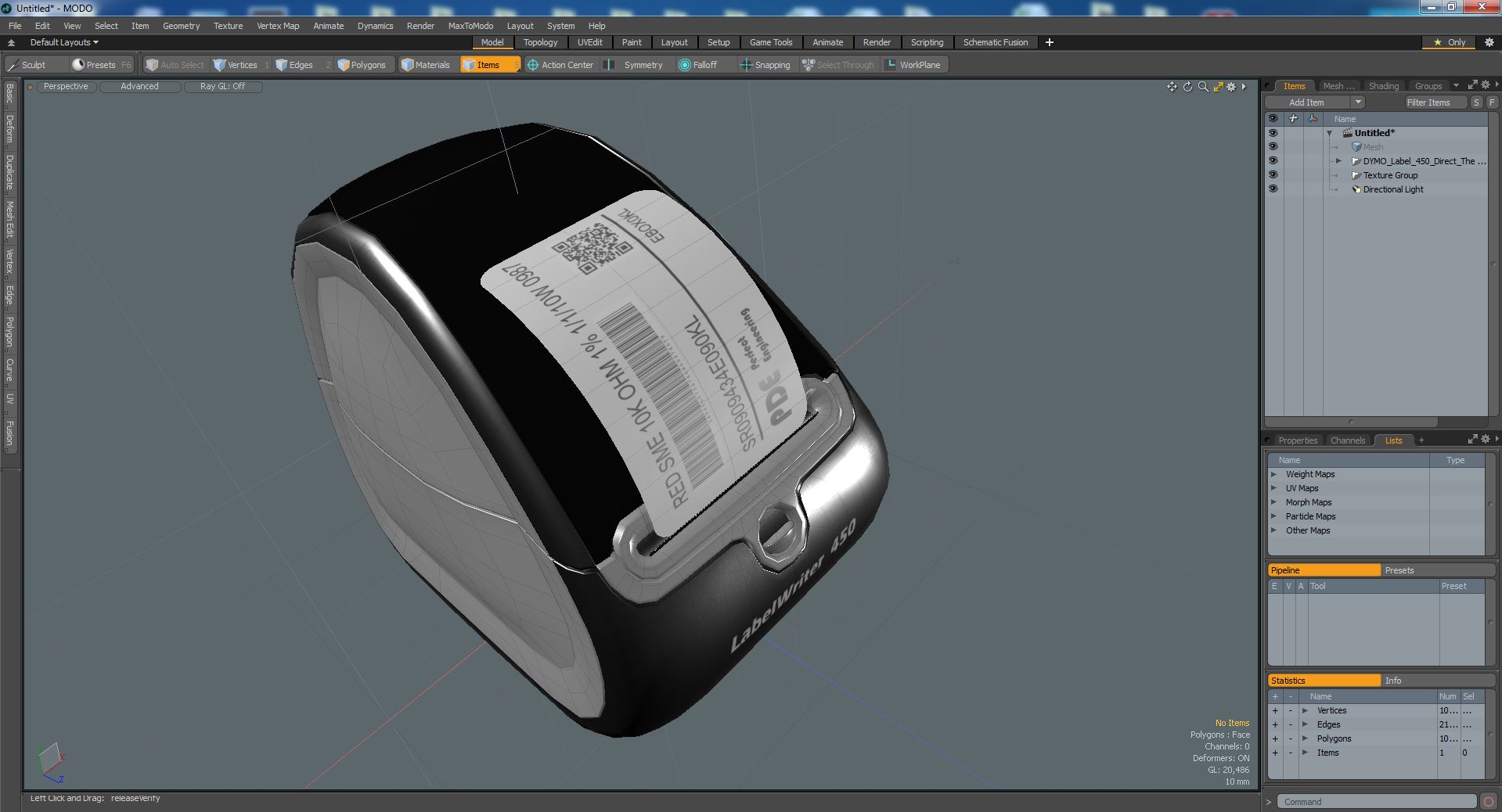Click the Lists panel expand arrows icon
The width and height of the screenshot is (1502, 812).
click(1472, 440)
